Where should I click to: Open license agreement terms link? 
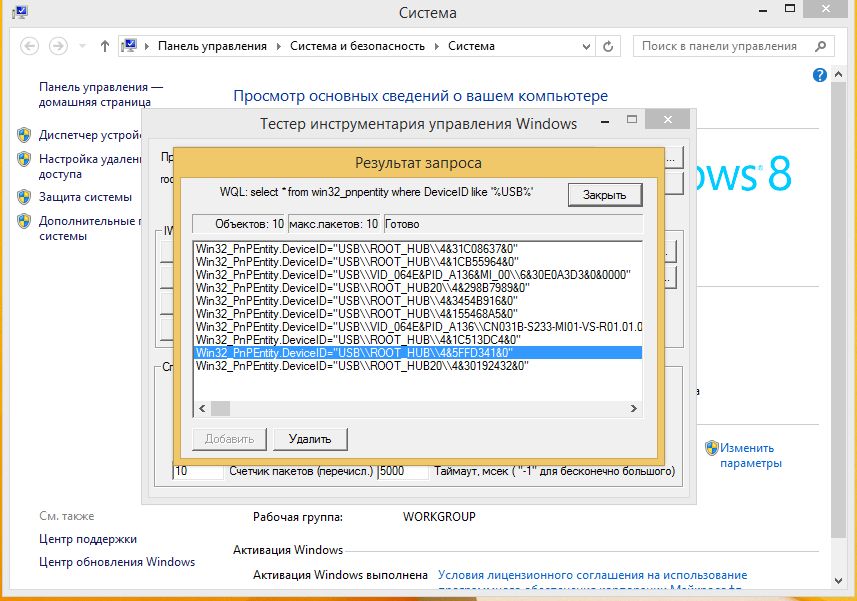tap(592, 581)
